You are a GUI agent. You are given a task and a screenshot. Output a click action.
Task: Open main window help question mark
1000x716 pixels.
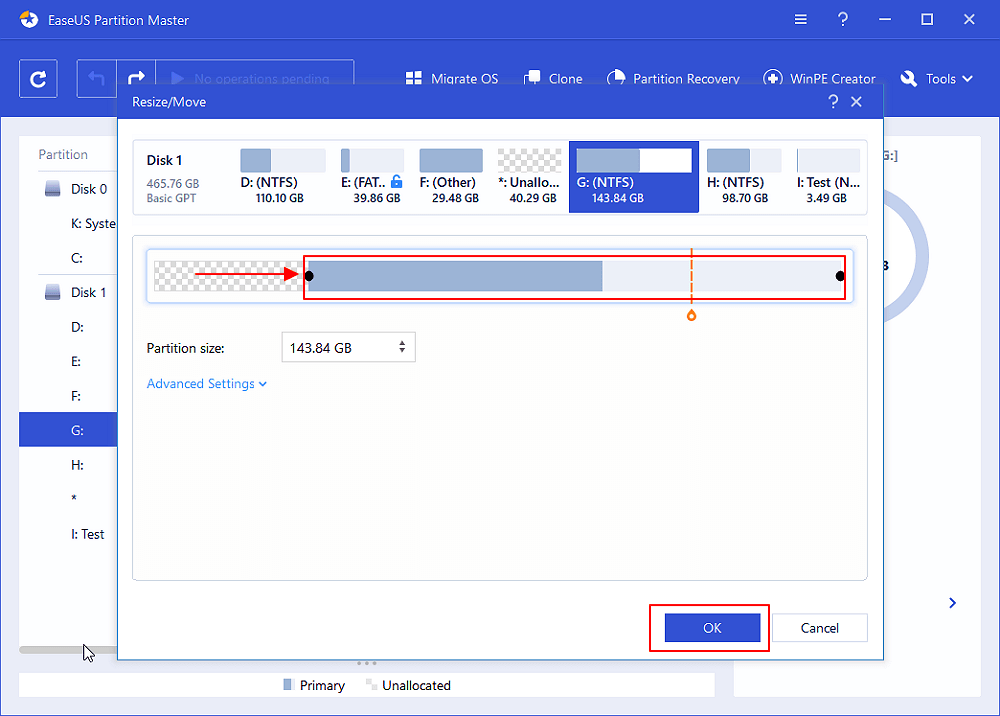click(x=842, y=20)
